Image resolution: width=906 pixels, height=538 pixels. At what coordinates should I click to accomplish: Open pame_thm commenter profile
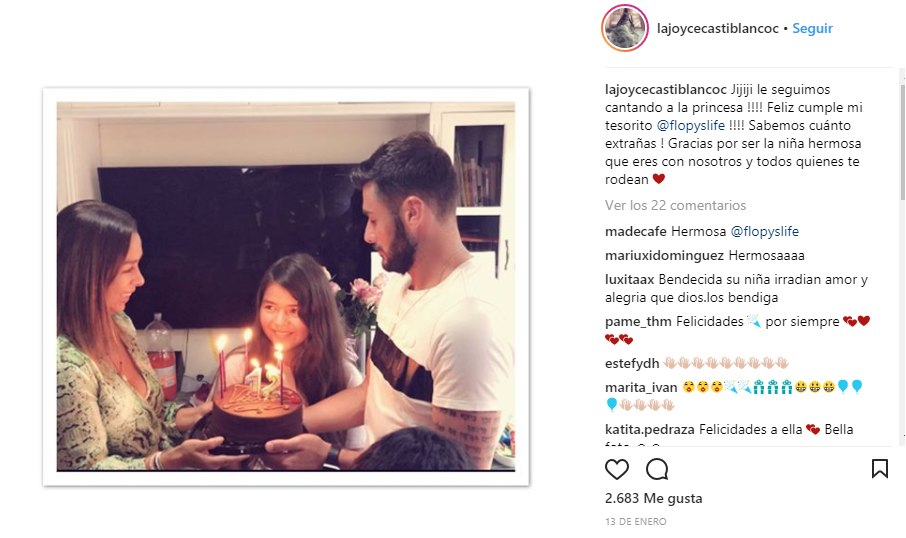coord(638,321)
